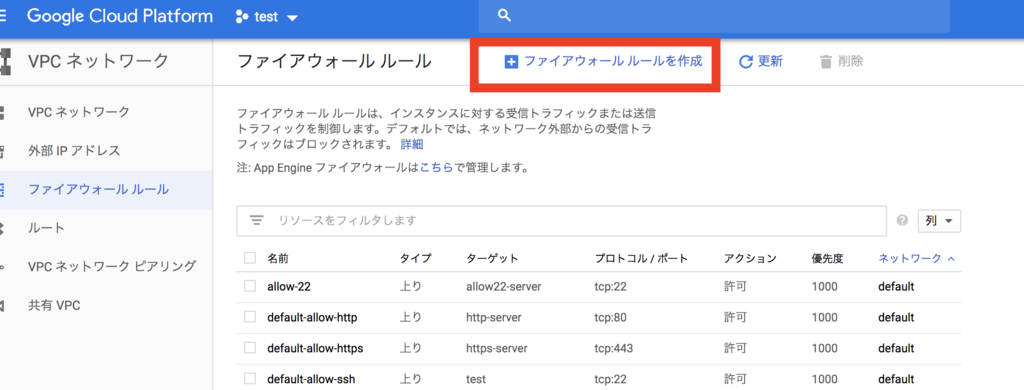This screenshot has height=390, width=1024.
Task: Click the allow22-server target cell
Action: click(x=504, y=286)
